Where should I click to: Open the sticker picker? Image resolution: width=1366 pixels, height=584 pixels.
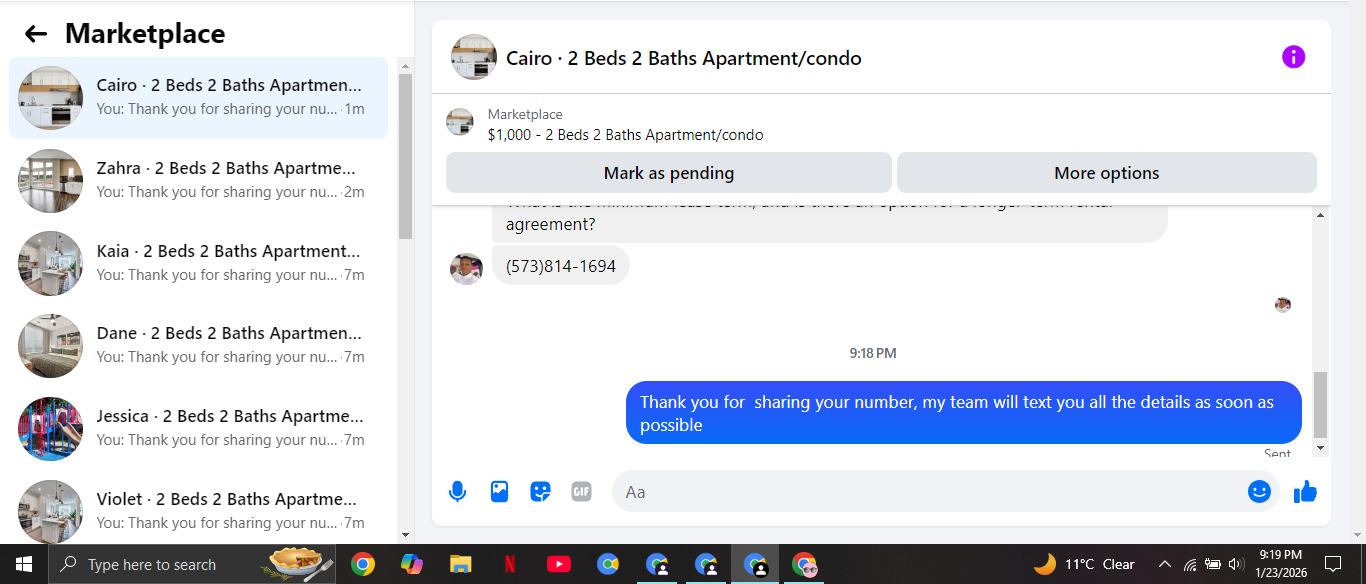point(540,492)
